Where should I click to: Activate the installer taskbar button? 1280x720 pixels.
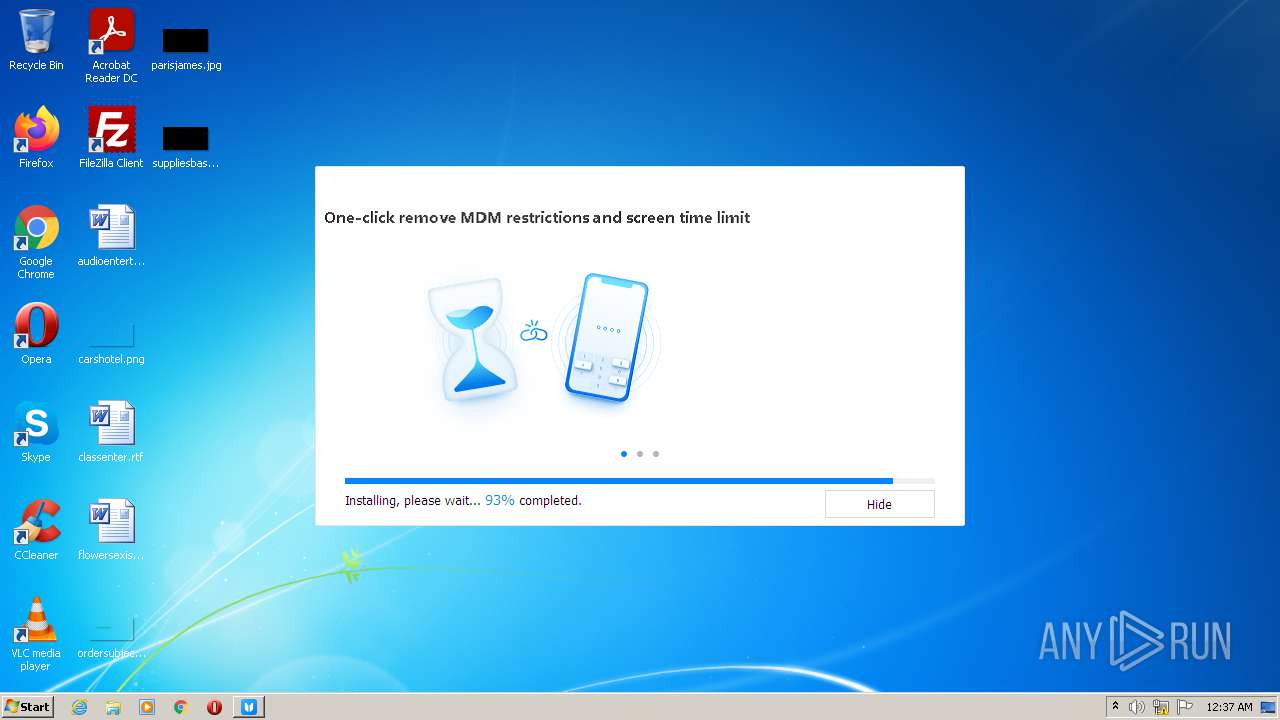(249, 707)
